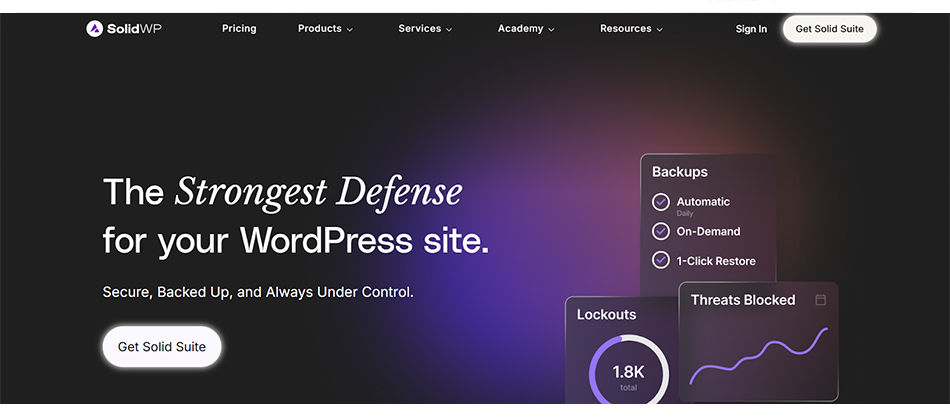Click the SolidWP wordmark text
Image resolution: width=950 pixels, height=417 pixels.
click(x=134, y=29)
